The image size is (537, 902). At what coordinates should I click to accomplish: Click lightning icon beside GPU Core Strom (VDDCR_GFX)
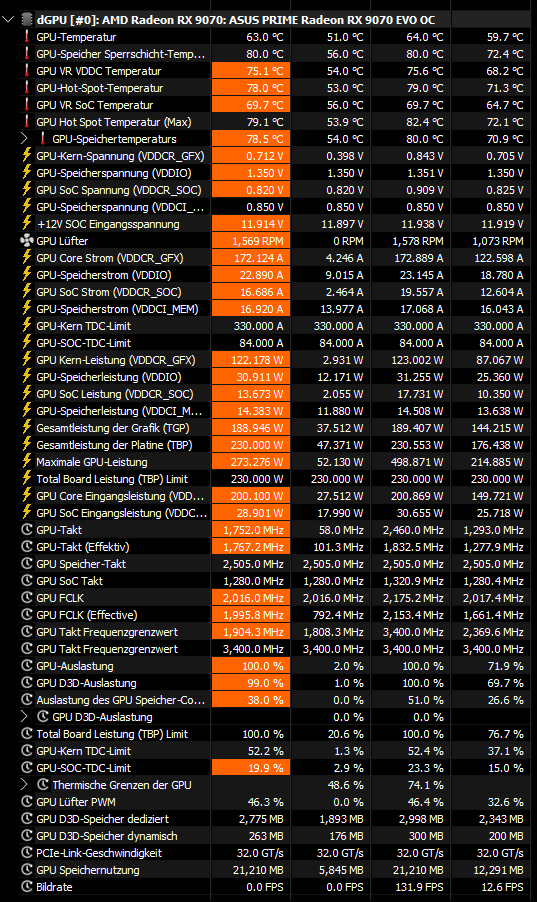tap(26, 258)
